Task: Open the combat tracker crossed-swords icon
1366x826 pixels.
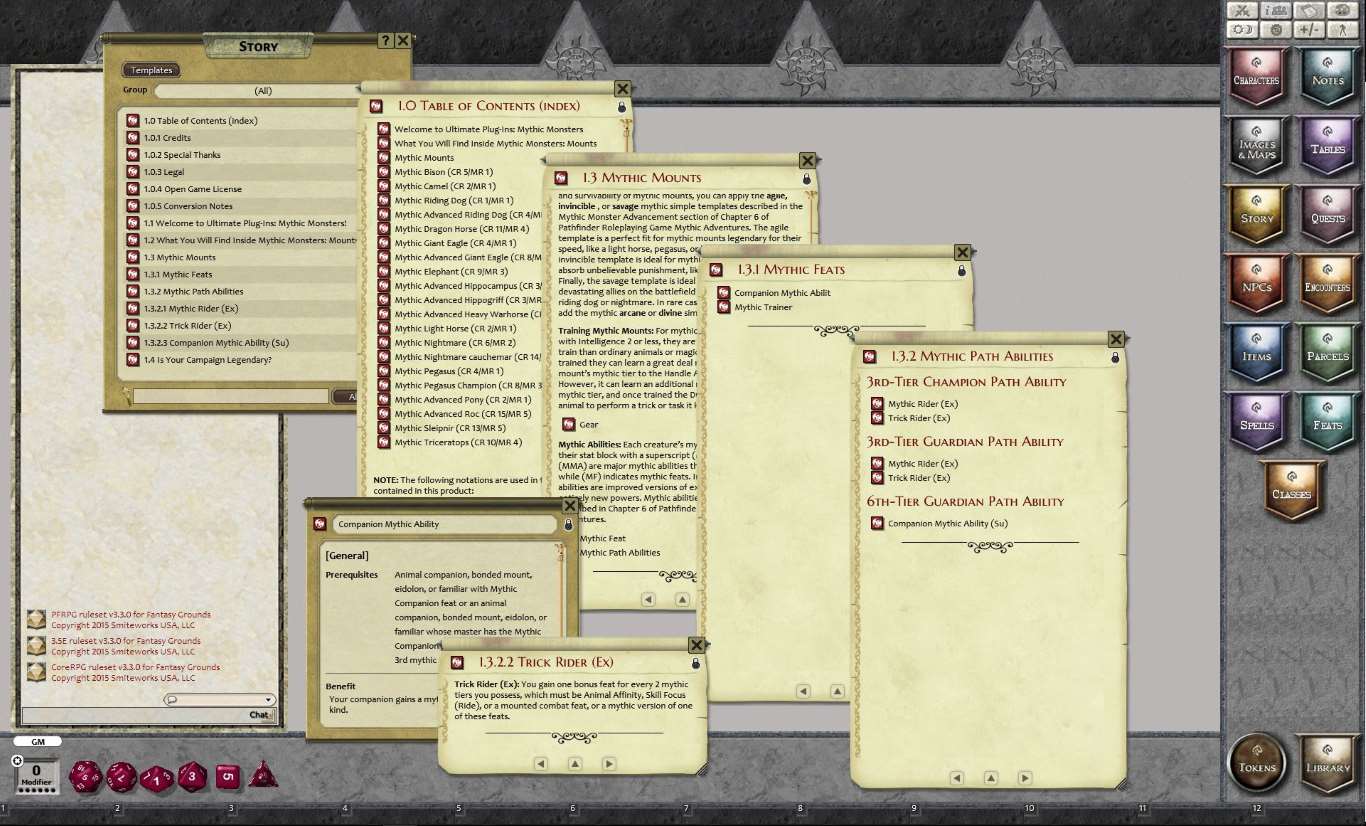Action: (x=1243, y=10)
